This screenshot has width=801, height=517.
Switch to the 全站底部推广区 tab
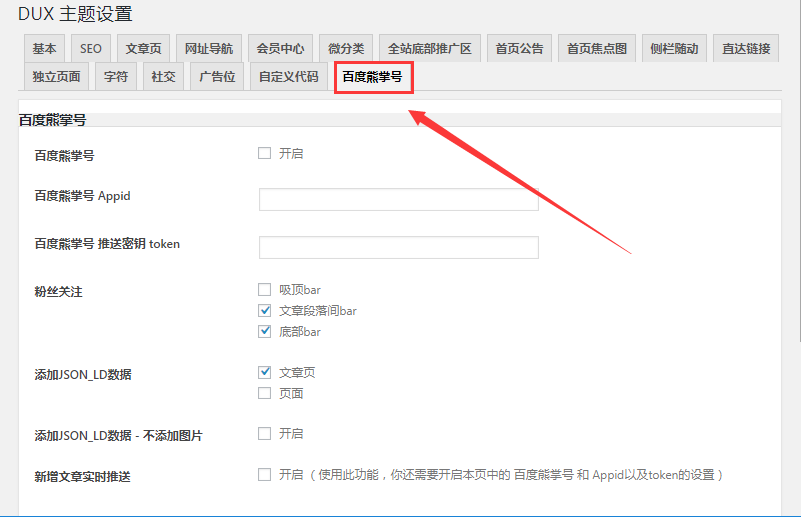pos(430,49)
